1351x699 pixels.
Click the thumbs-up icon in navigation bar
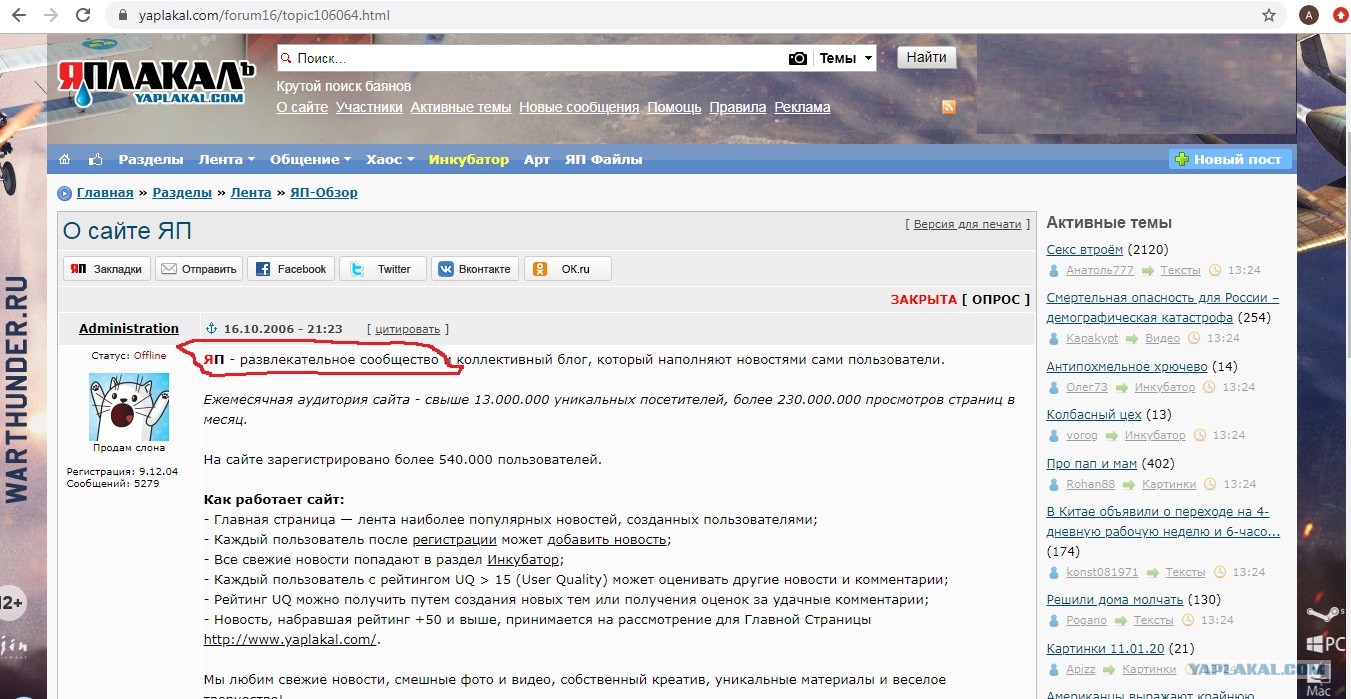coord(96,159)
